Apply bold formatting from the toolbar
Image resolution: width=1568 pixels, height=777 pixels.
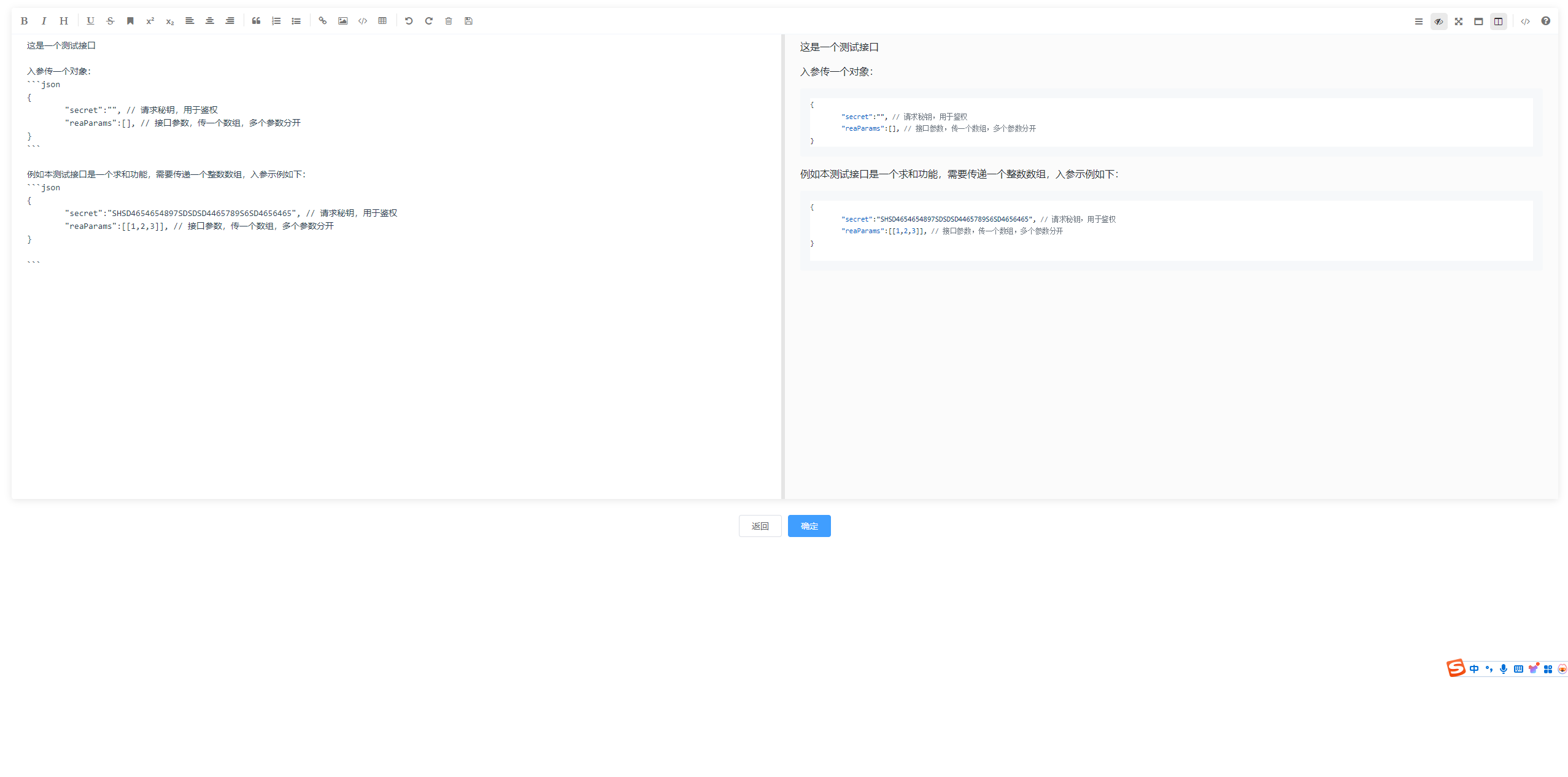[24, 21]
